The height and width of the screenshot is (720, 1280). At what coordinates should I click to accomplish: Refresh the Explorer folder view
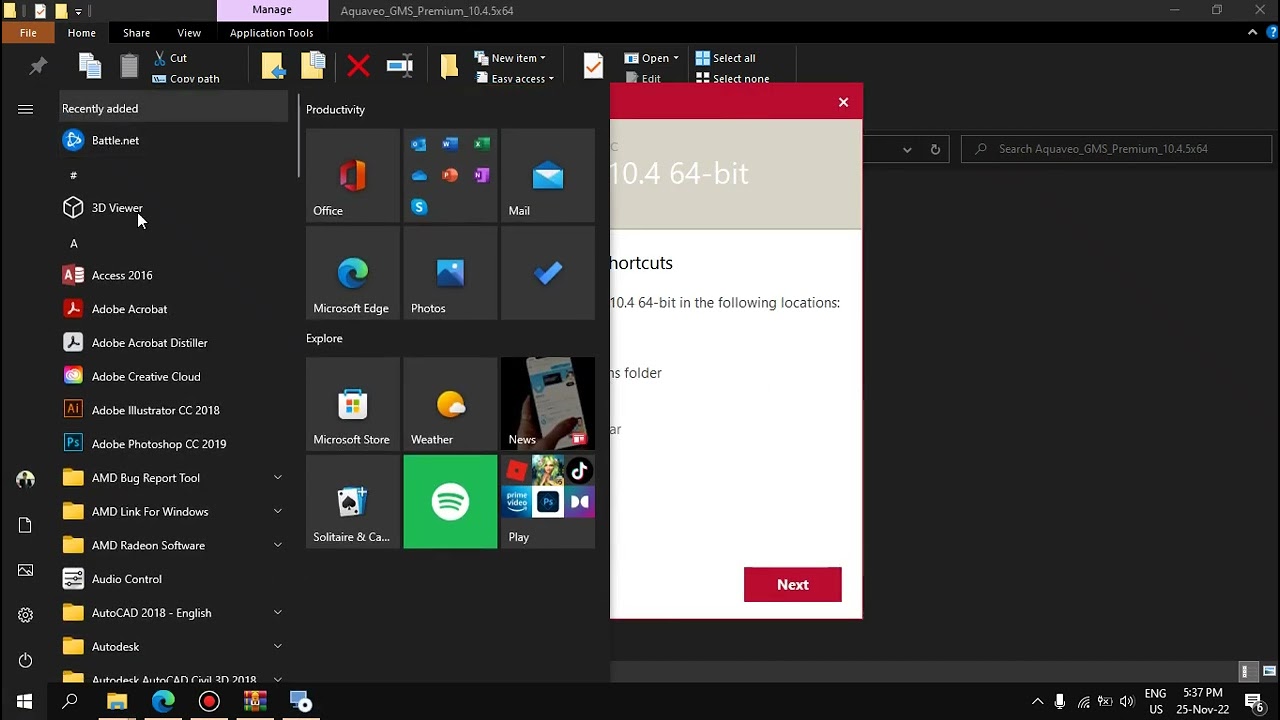(x=935, y=149)
